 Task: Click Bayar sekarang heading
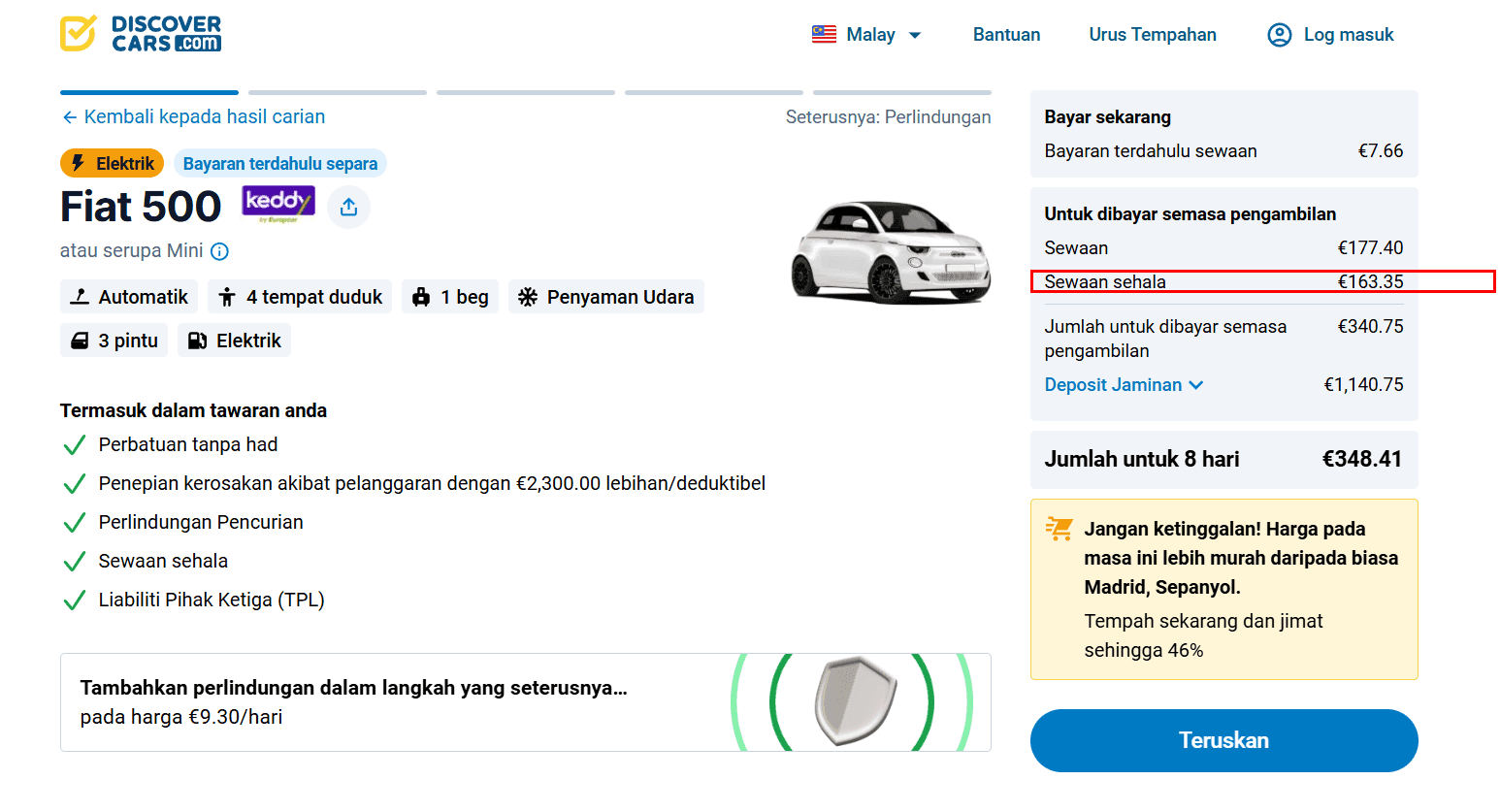pos(1108,117)
